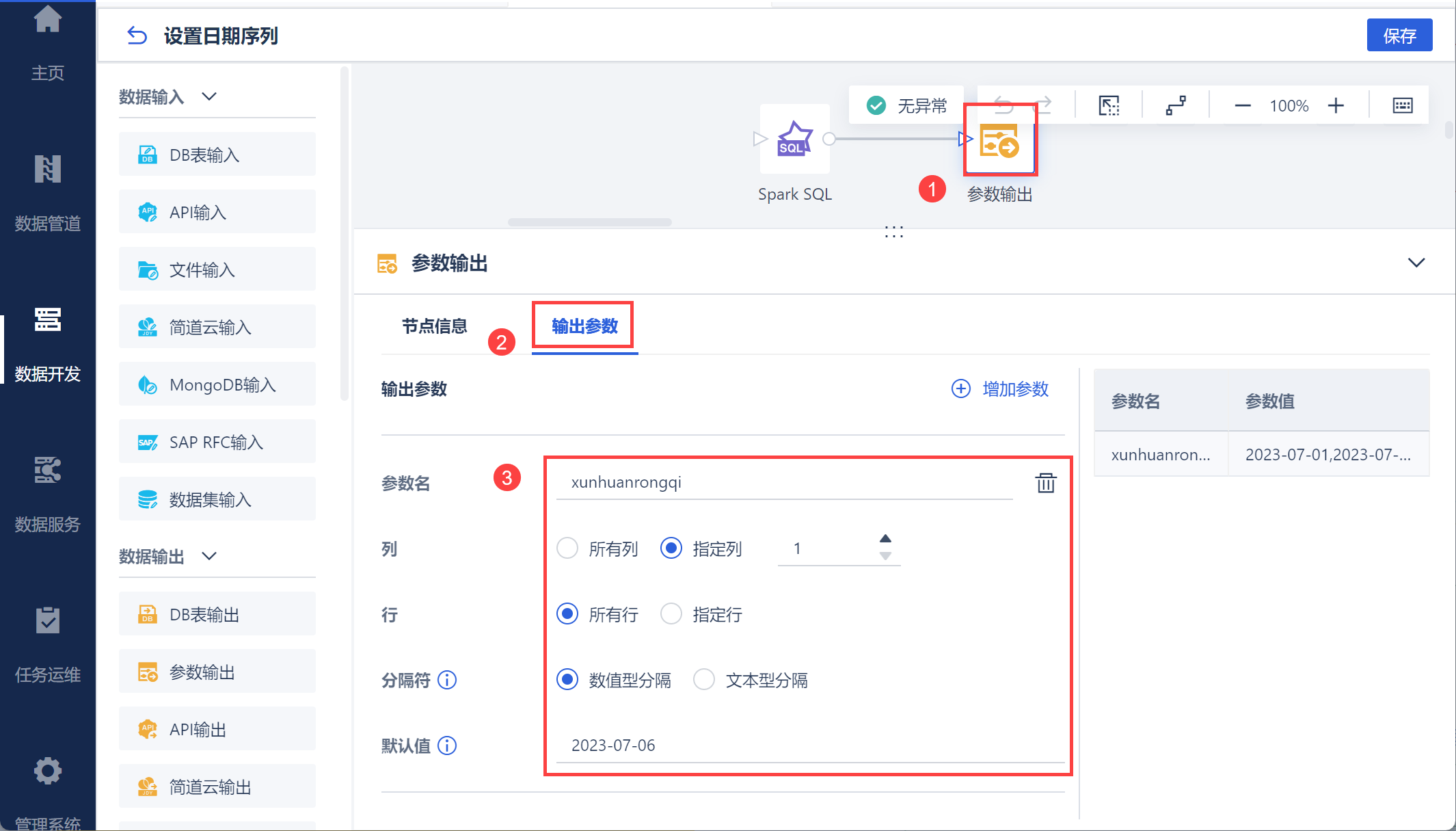Select the 所有列 radio button
Image resolution: width=1456 pixels, height=831 pixels.
pyautogui.click(x=567, y=549)
